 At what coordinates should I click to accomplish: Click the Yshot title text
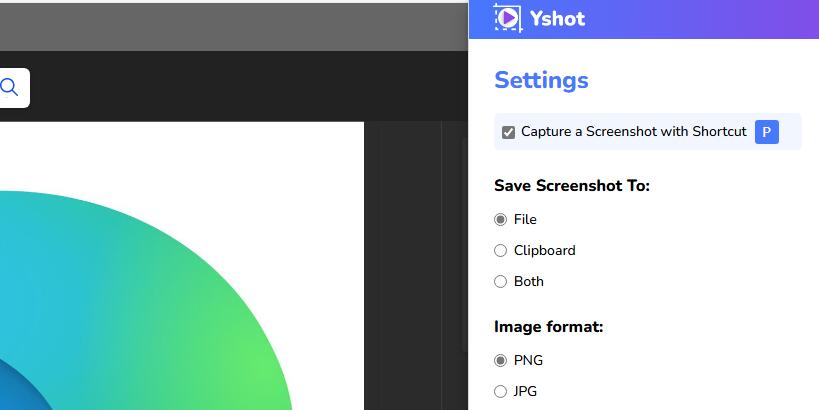pyautogui.click(x=558, y=18)
